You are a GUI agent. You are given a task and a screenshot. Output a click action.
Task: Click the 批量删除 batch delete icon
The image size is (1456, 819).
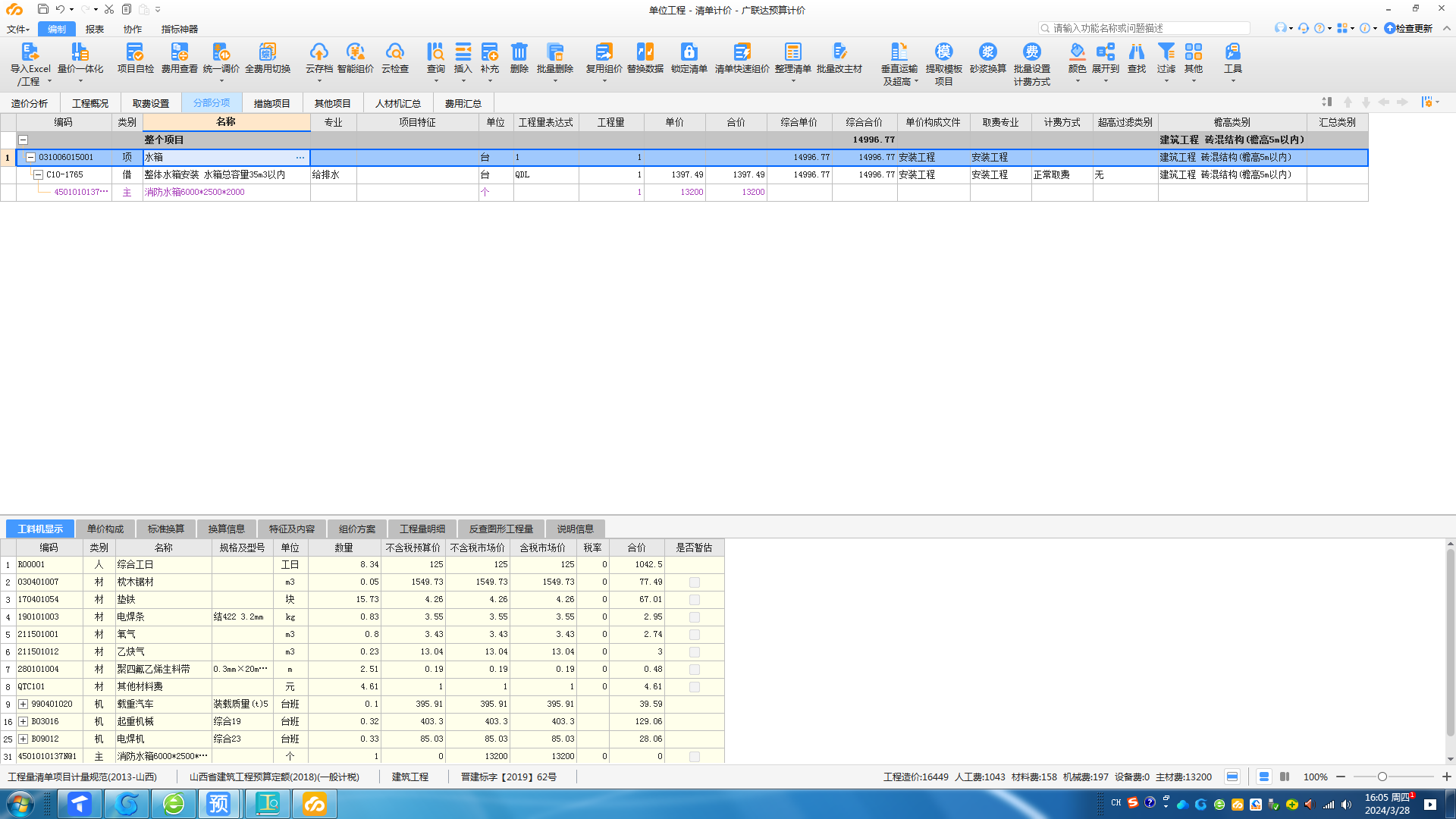[x=554, y=52]
